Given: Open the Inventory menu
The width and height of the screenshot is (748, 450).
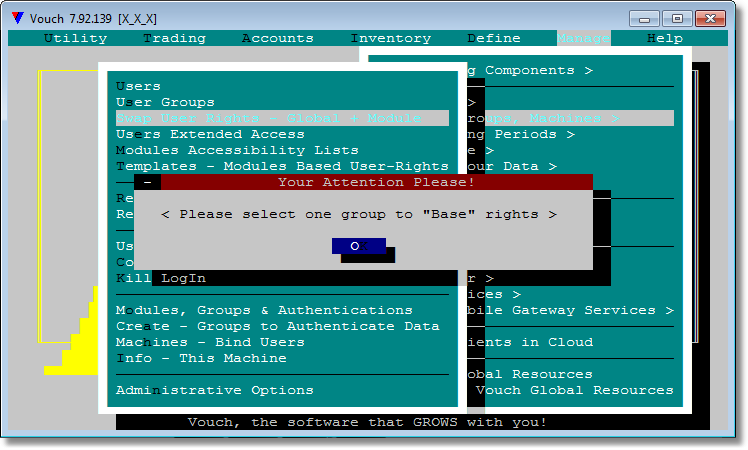Looking at the screenshot, I should [391, 38].
